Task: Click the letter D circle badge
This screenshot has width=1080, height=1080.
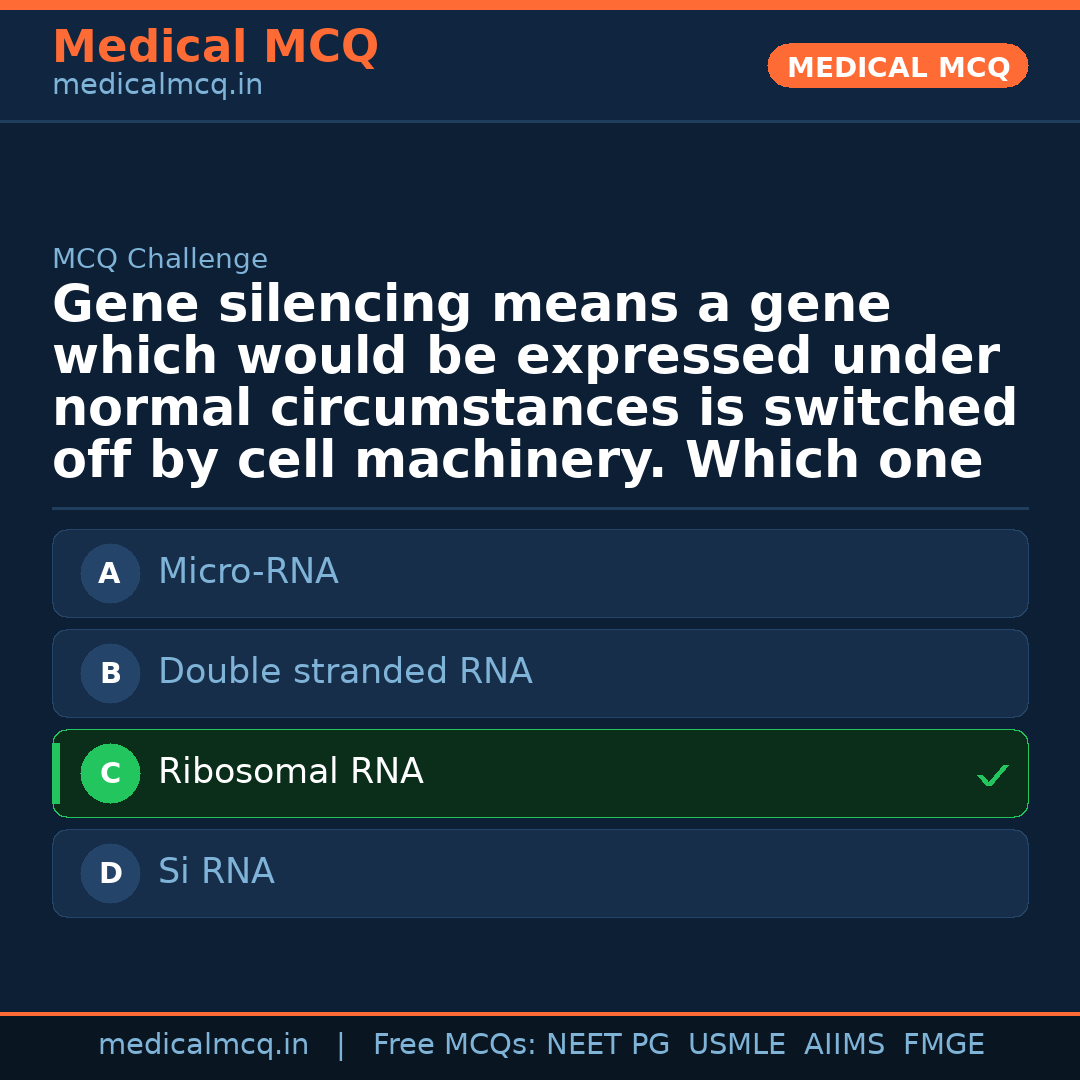Action: (x=110, y=873)
